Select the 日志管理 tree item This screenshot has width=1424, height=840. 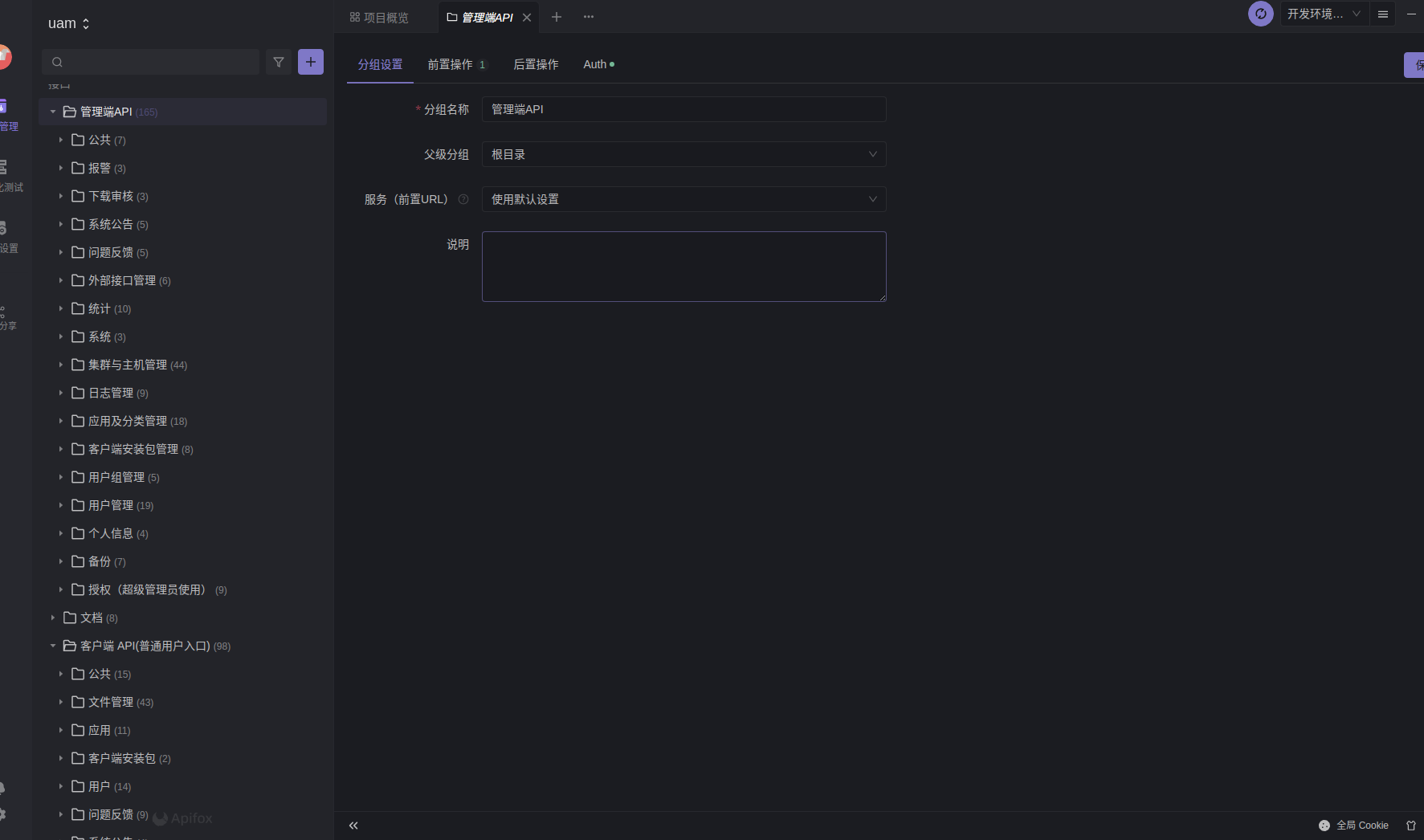pyautogui.click(x=182, y=393)
